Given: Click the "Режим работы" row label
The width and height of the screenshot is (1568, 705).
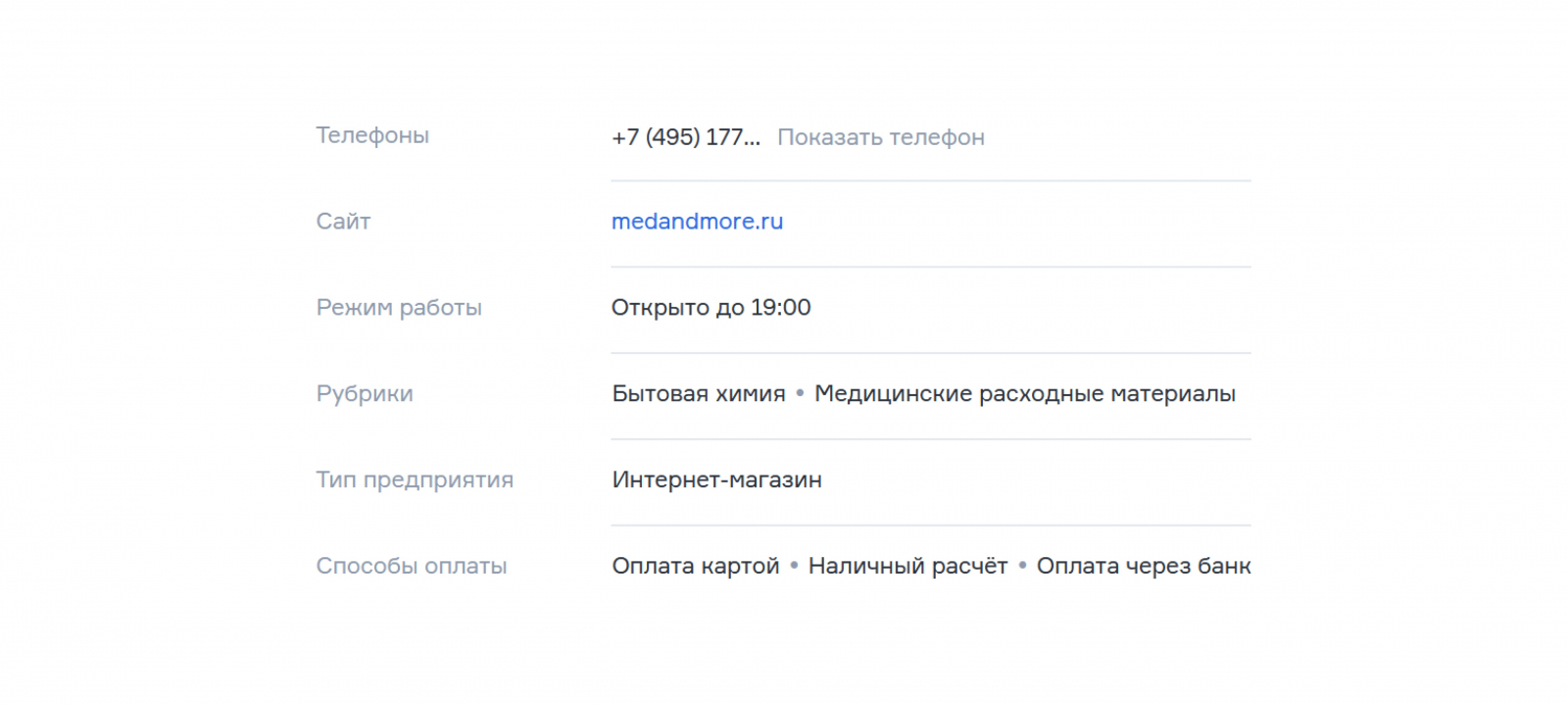Looking at the screenshot, I should (399, 308).
